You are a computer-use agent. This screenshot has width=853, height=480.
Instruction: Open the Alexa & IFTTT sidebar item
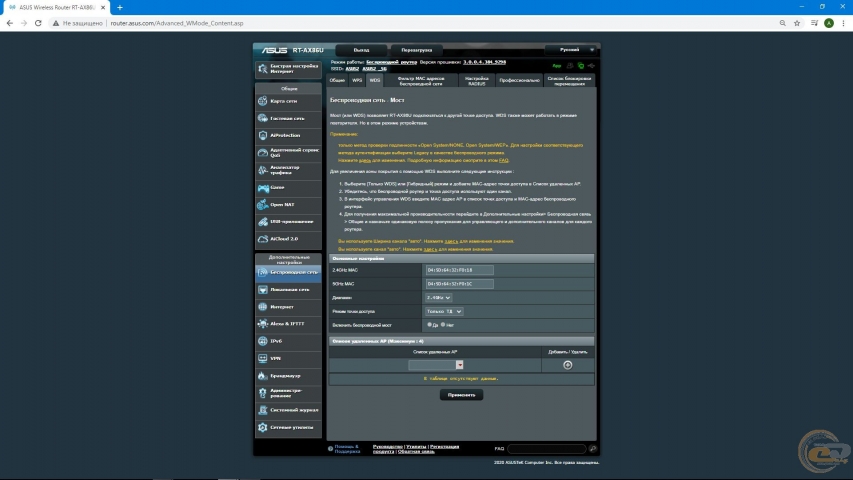(x=288, y=324)
